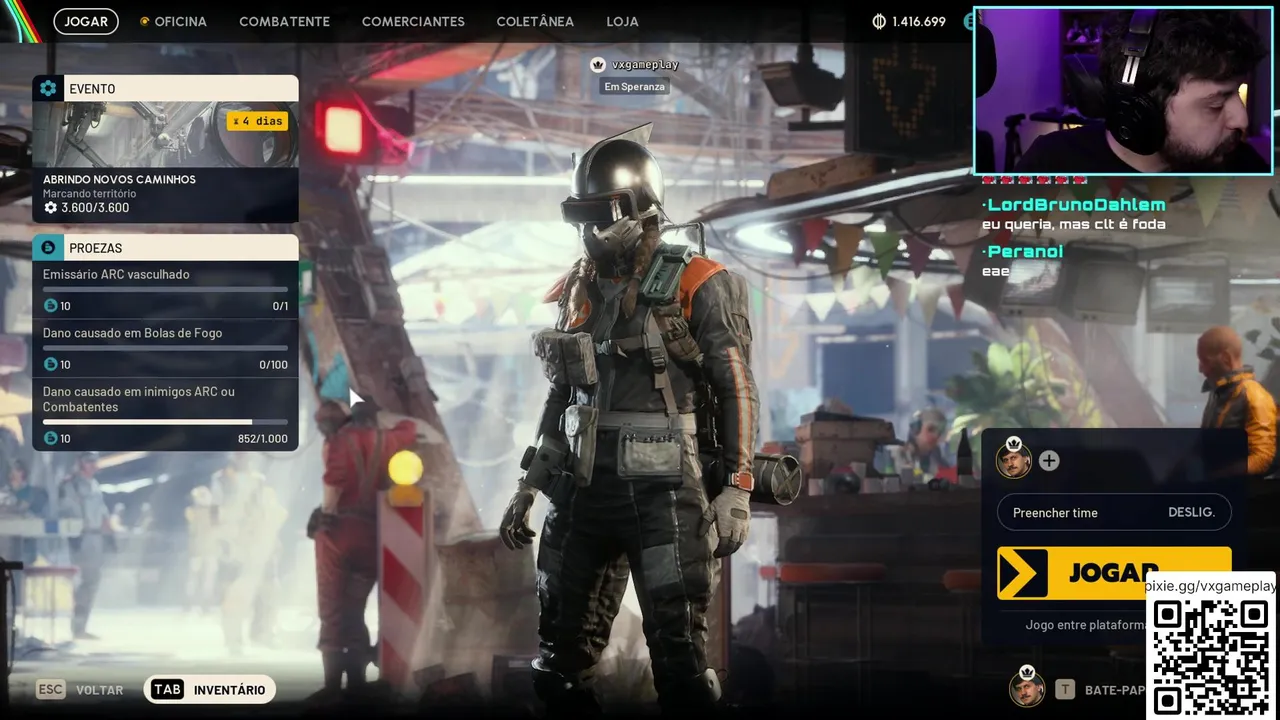This screenshot has height=720, width=1280.
Task: Open the PROEZAS panel header
Action: [165, 247]
